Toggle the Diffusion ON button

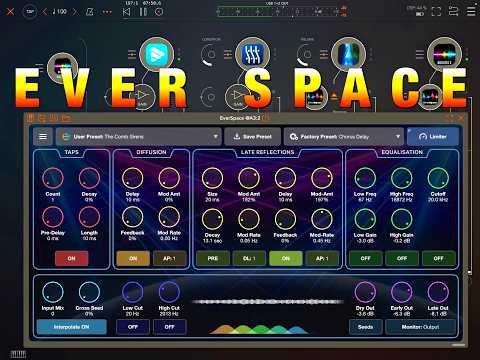tap(133, 258)
